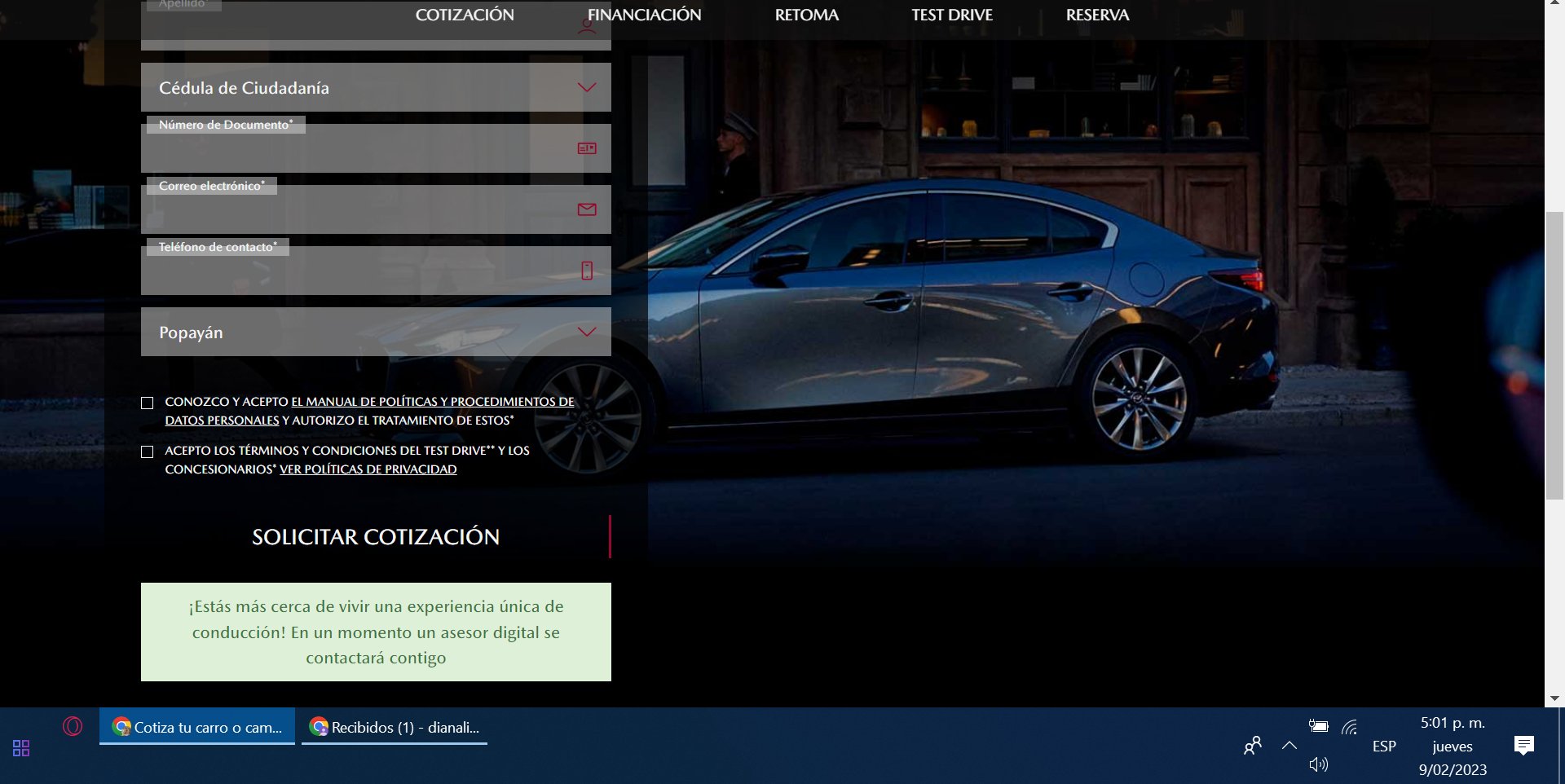Image resolution: width=1565 pixels, height=784 pixels.
Task: Show hidden system tray icons
Action: tap(1289, 745)
